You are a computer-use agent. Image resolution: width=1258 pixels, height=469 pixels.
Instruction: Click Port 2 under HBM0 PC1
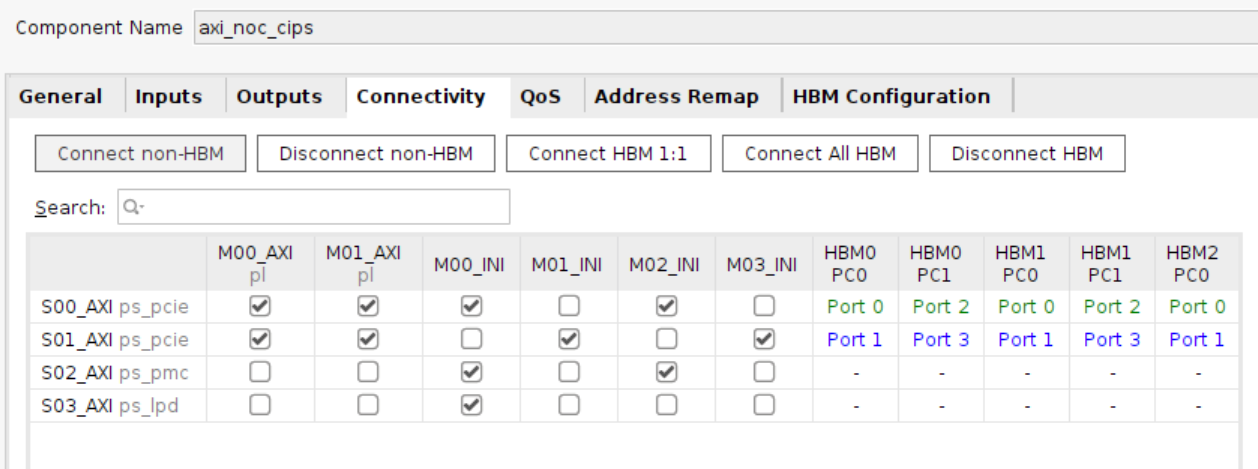click(x=940, y=307)
